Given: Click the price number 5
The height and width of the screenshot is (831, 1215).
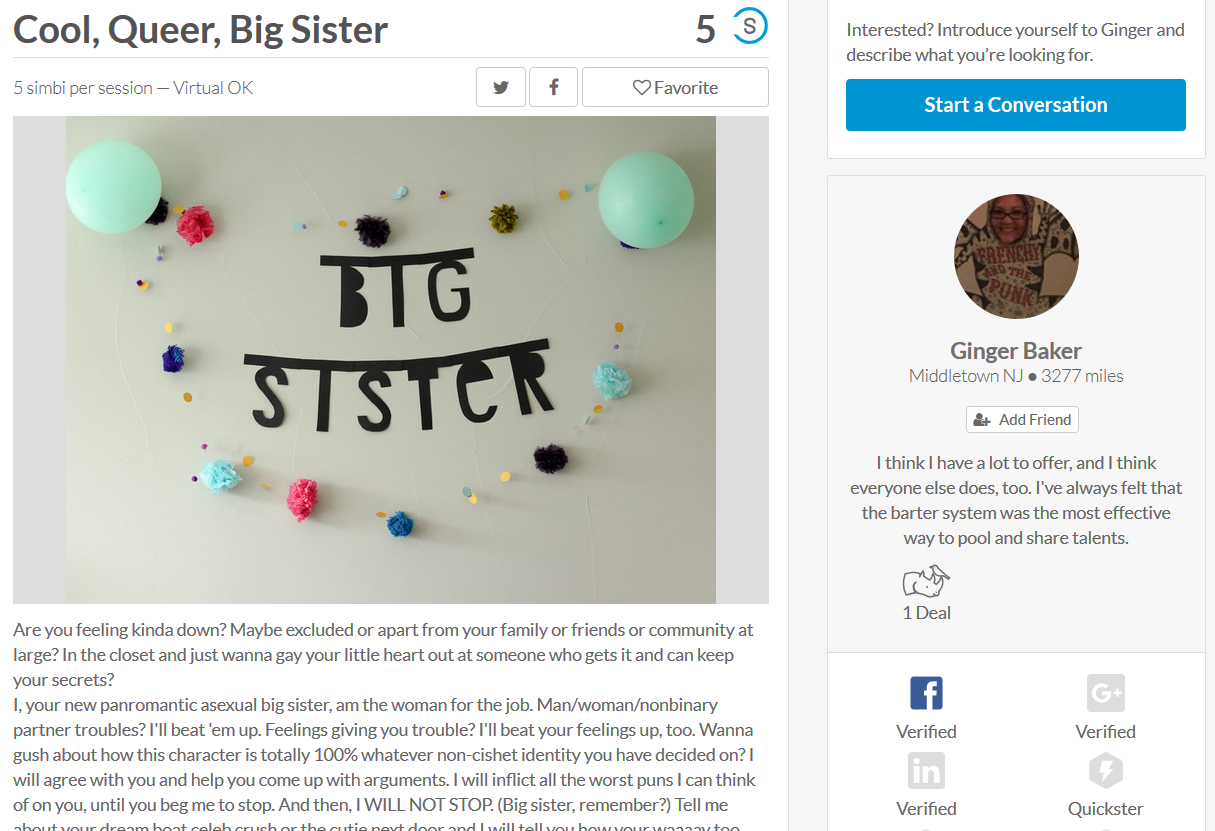Looking at the screenshot, I should pos(705,29).
